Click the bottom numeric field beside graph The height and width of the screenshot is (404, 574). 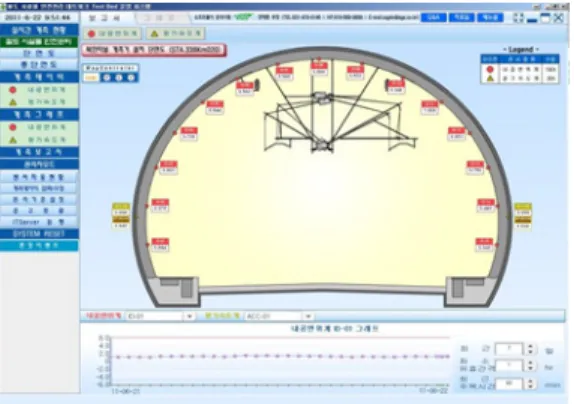click(x=509, y=383)
